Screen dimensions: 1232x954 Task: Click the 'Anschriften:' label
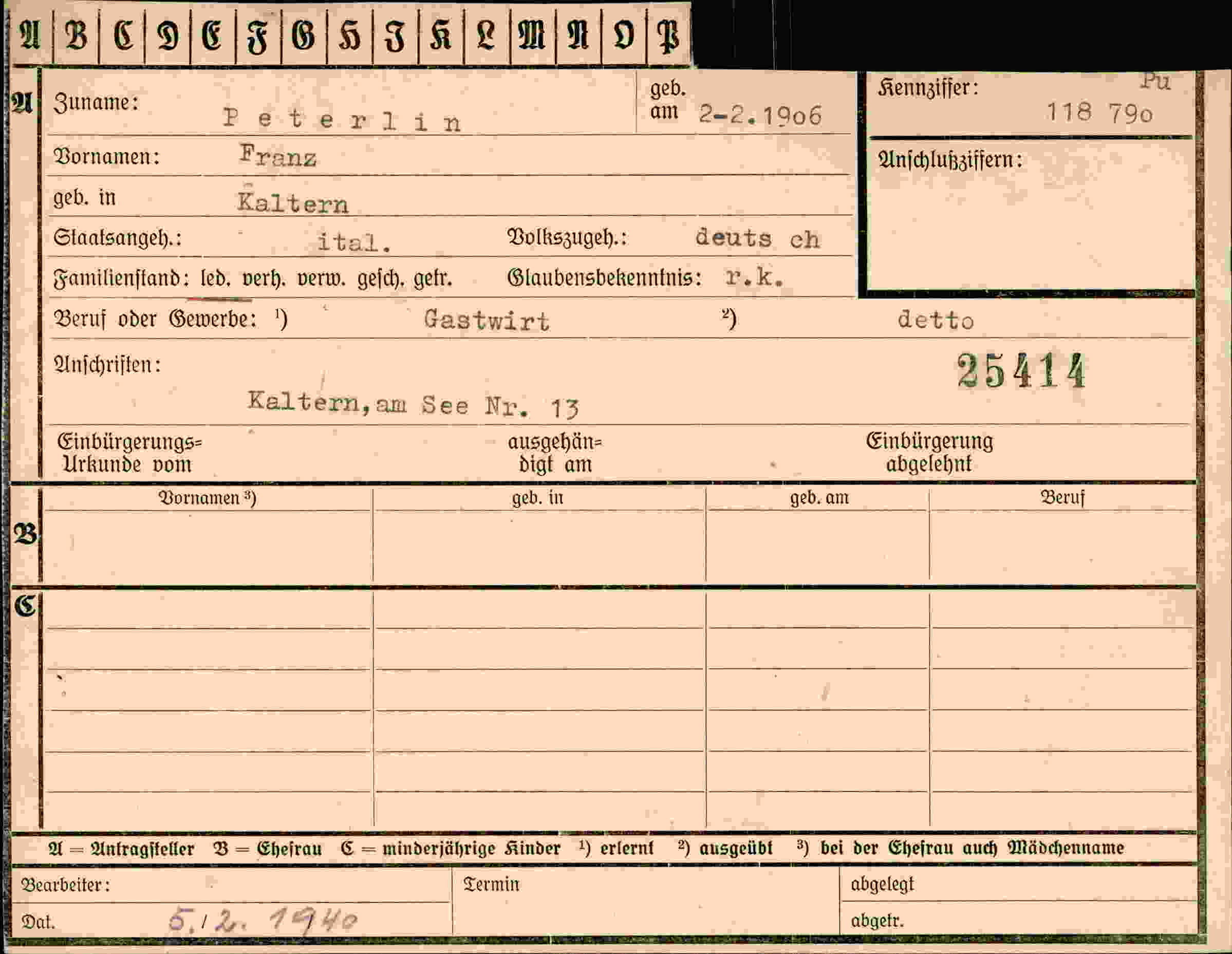[x=107, y=364]
